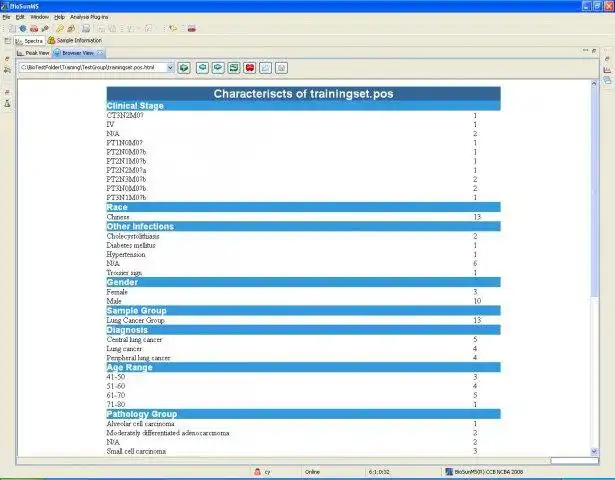The image size is (615, 480).
Task: Click the single yellow key toolbar icon
Action: coord(60,28)
